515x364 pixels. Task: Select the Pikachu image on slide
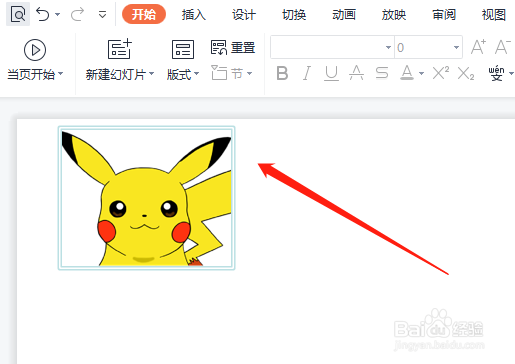coord(147,198)
